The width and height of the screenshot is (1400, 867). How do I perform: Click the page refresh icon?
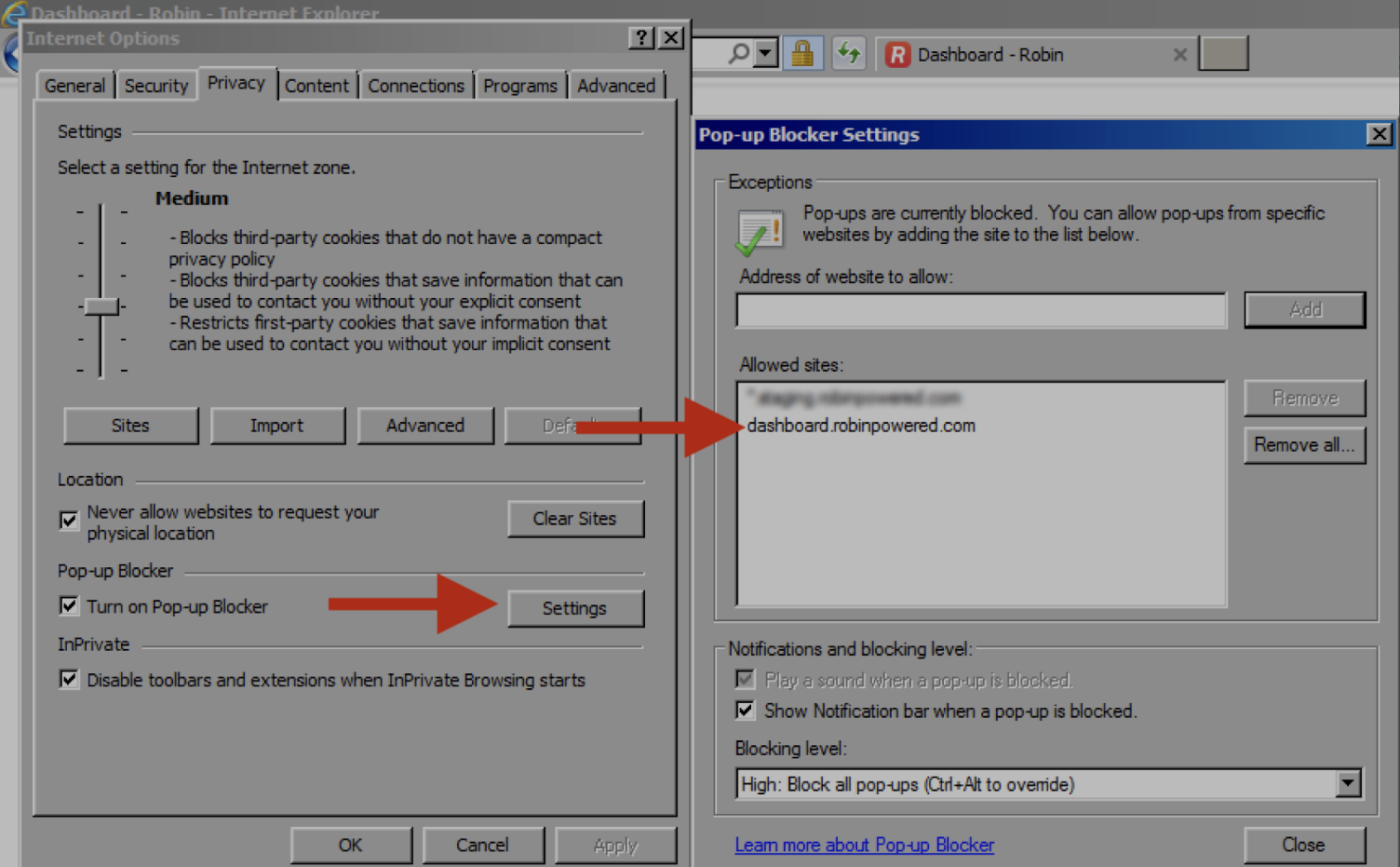848,53
